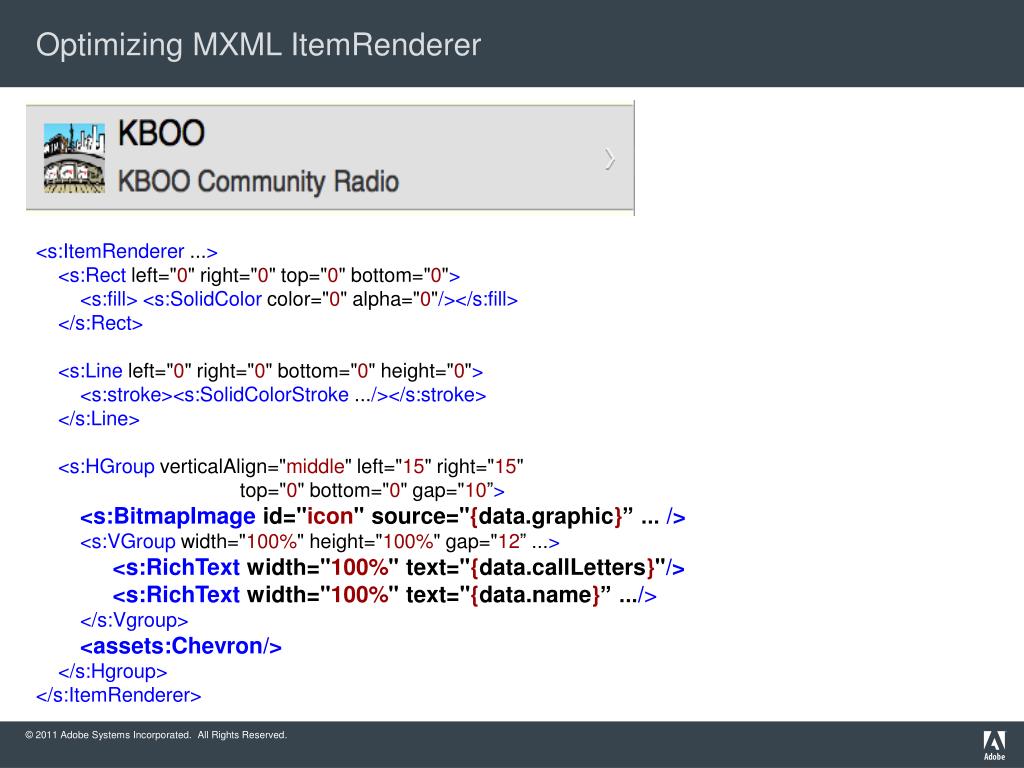Click the bold '<s:BitmapImage id="icon"' line
Viewport: 1024px width, 768px height.
click(383, 517)
